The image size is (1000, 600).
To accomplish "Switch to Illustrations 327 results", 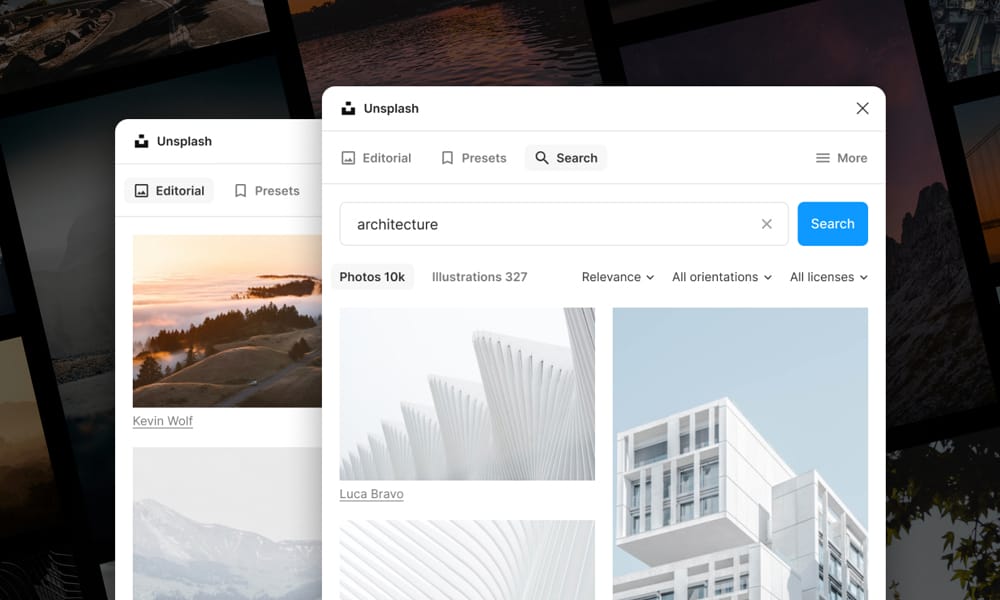I will (479, 277).
